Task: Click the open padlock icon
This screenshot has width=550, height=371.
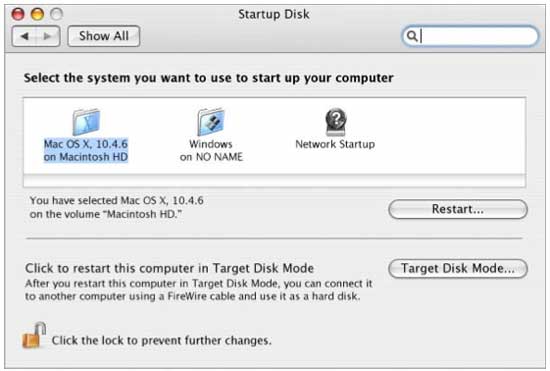Action: pos(34,336)
